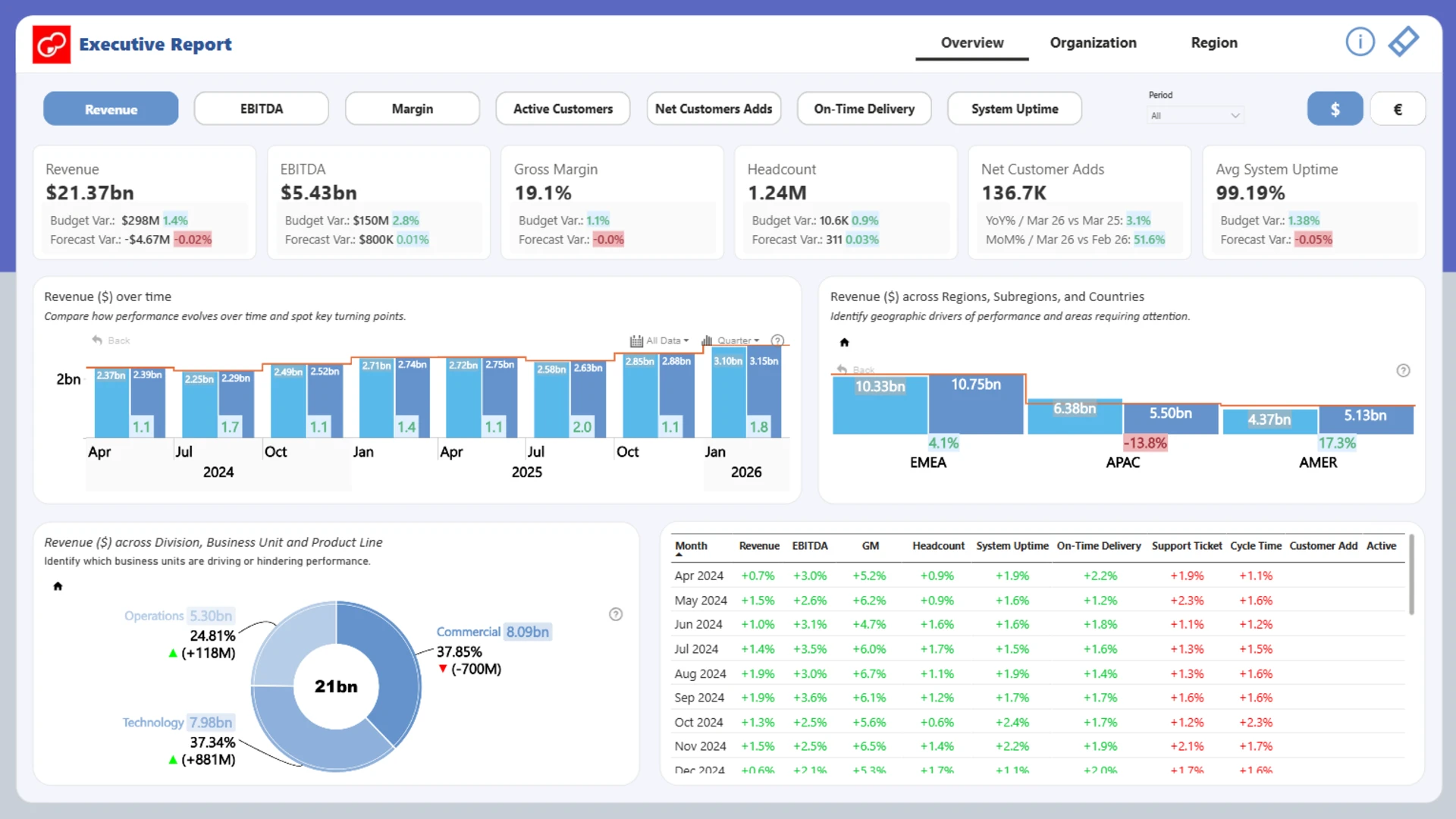
Task: Switch currency to dollar
Action: pos(1335,109)
